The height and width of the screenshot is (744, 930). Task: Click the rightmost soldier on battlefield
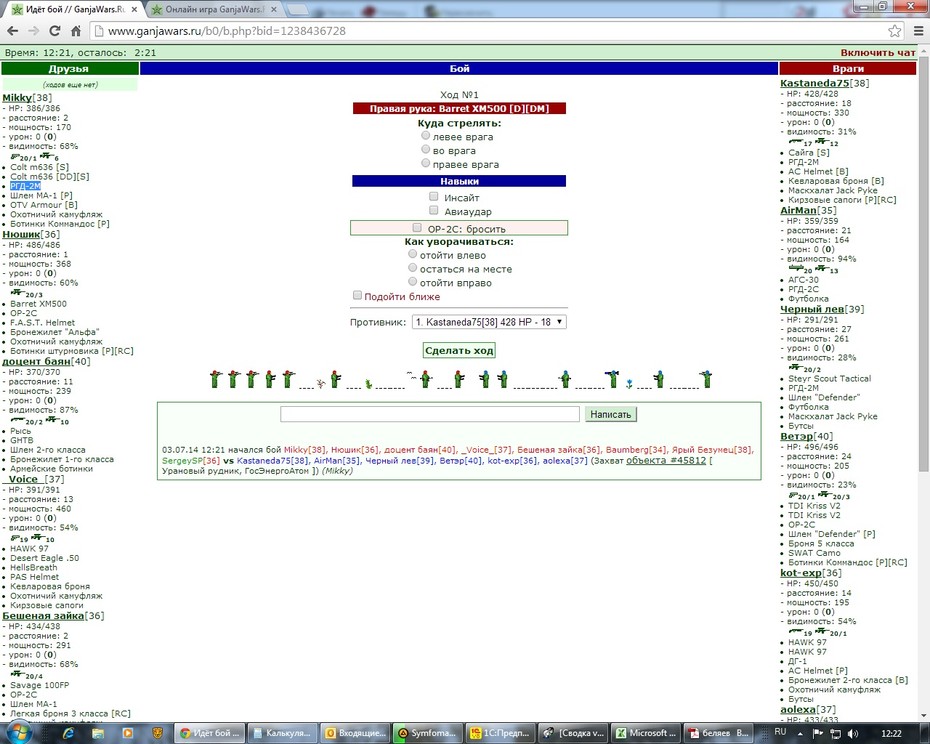[x=706, y=379]
